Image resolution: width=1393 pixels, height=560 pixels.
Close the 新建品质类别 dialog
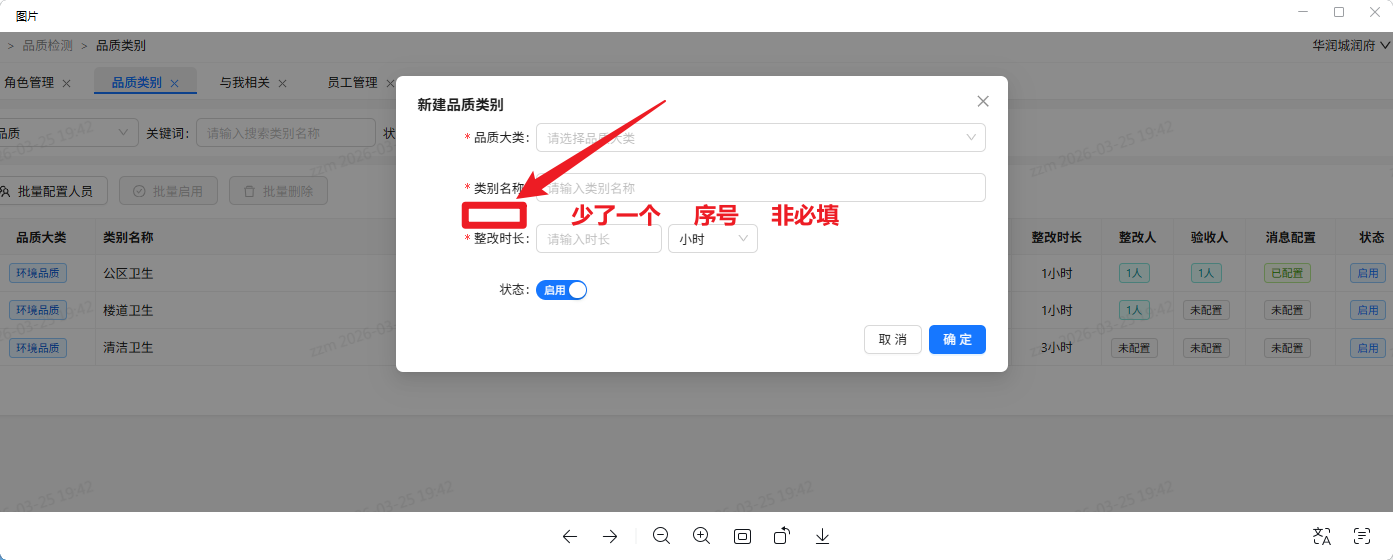983,101
